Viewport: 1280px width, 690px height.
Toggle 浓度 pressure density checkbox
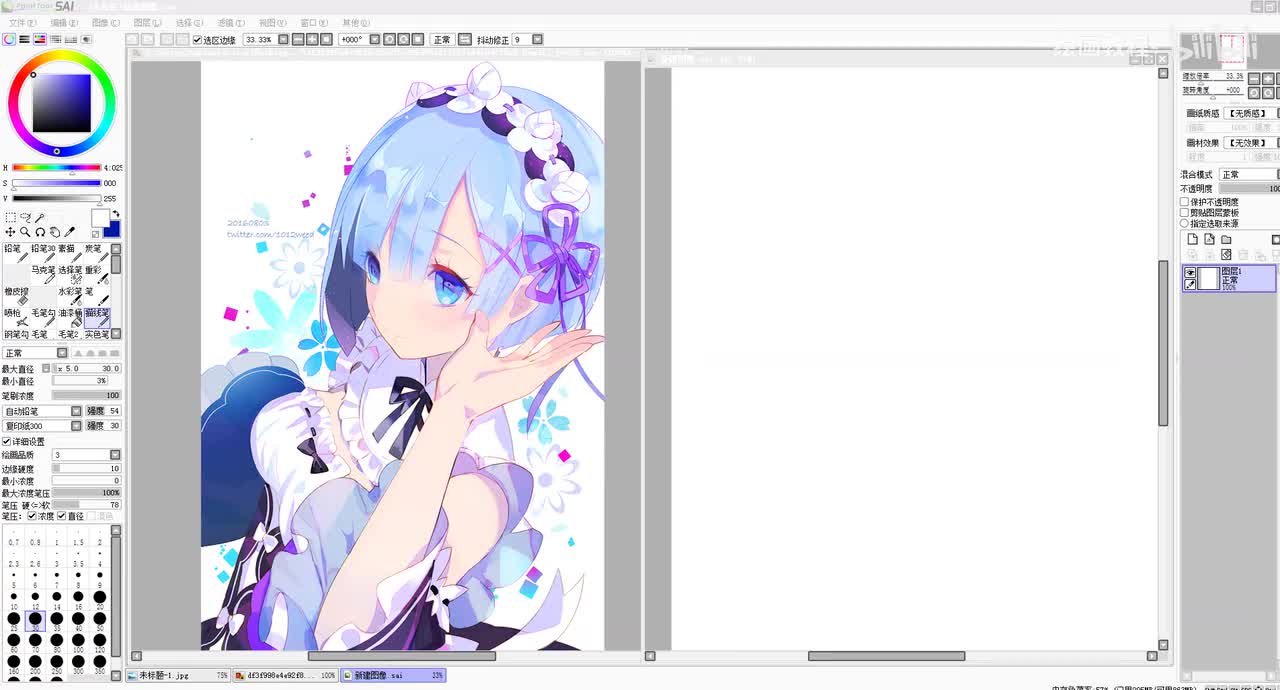click(32, 516)
